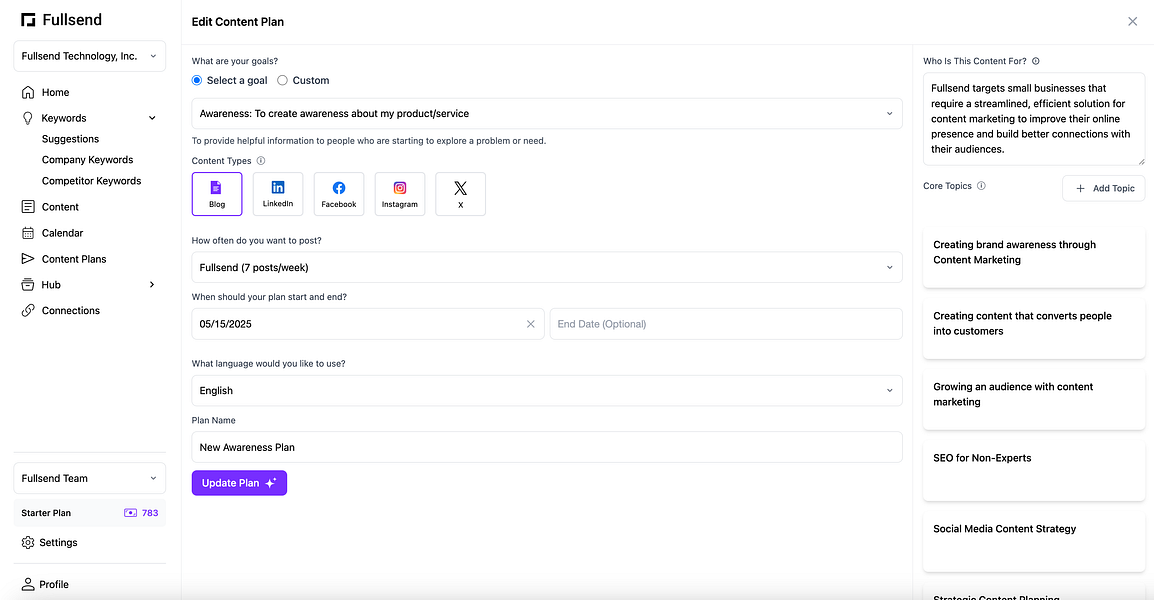Open the Fullsend Team dropdown
The height and width of the screenshot is (600, 1154).
tap(89, 479)
